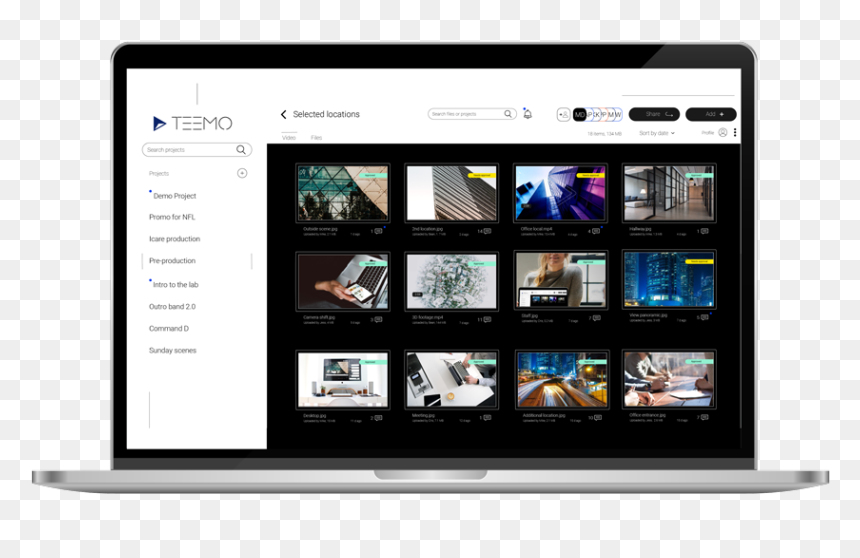Click the magnifier in Search files field
Viewport: 860px width, 558px height.
click(x=508, y=114)
